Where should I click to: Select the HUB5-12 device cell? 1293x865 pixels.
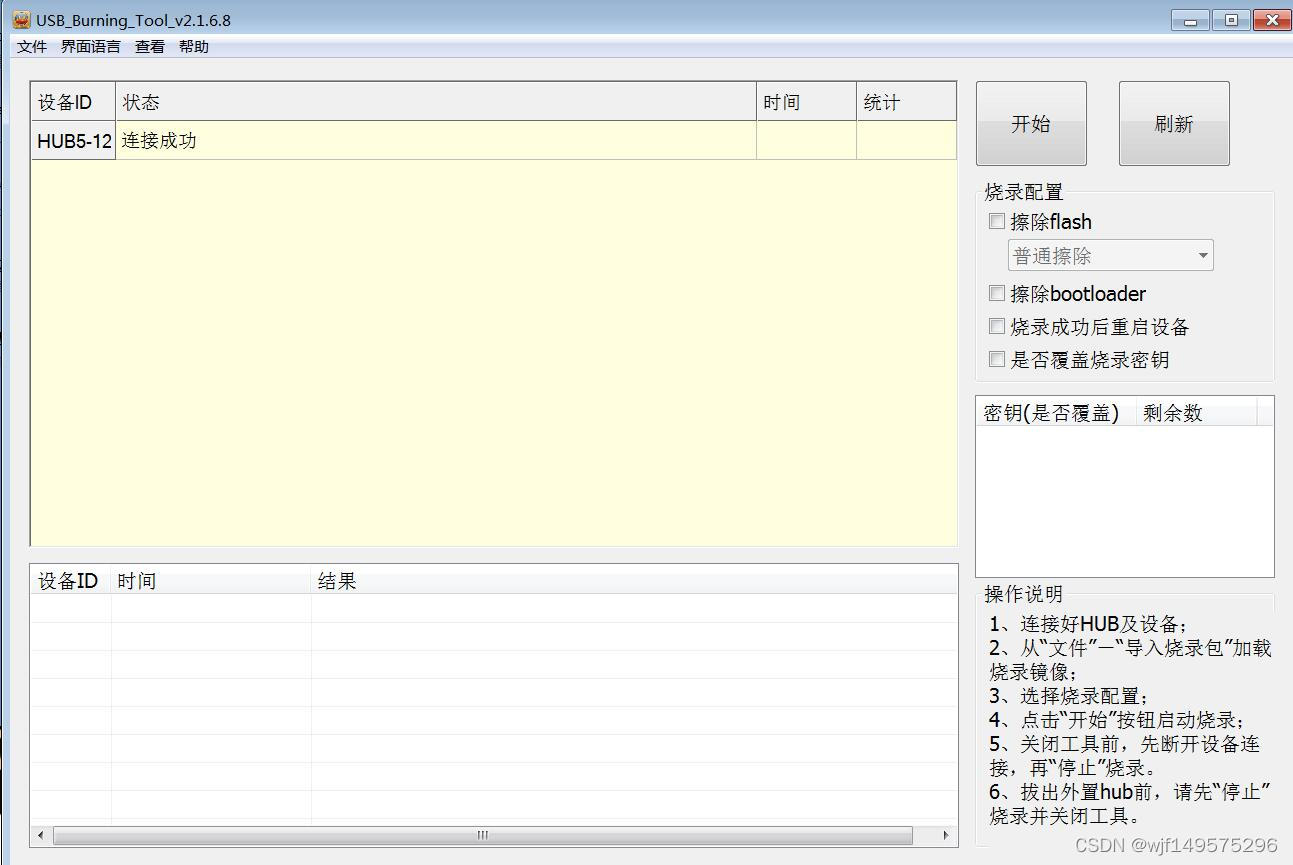pyautogui.click(x=74, y=141)
